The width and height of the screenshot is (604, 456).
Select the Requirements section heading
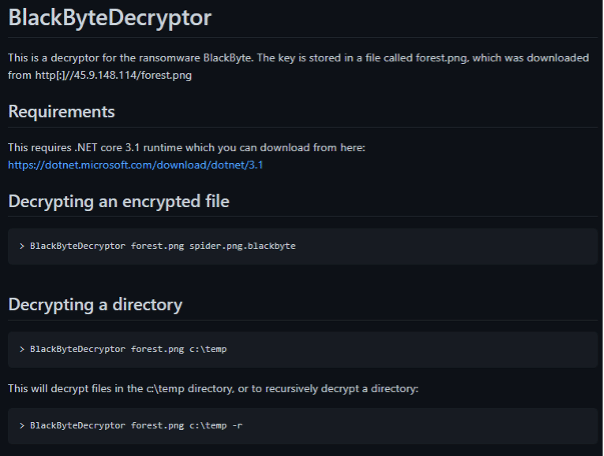[x=61, y=111]
